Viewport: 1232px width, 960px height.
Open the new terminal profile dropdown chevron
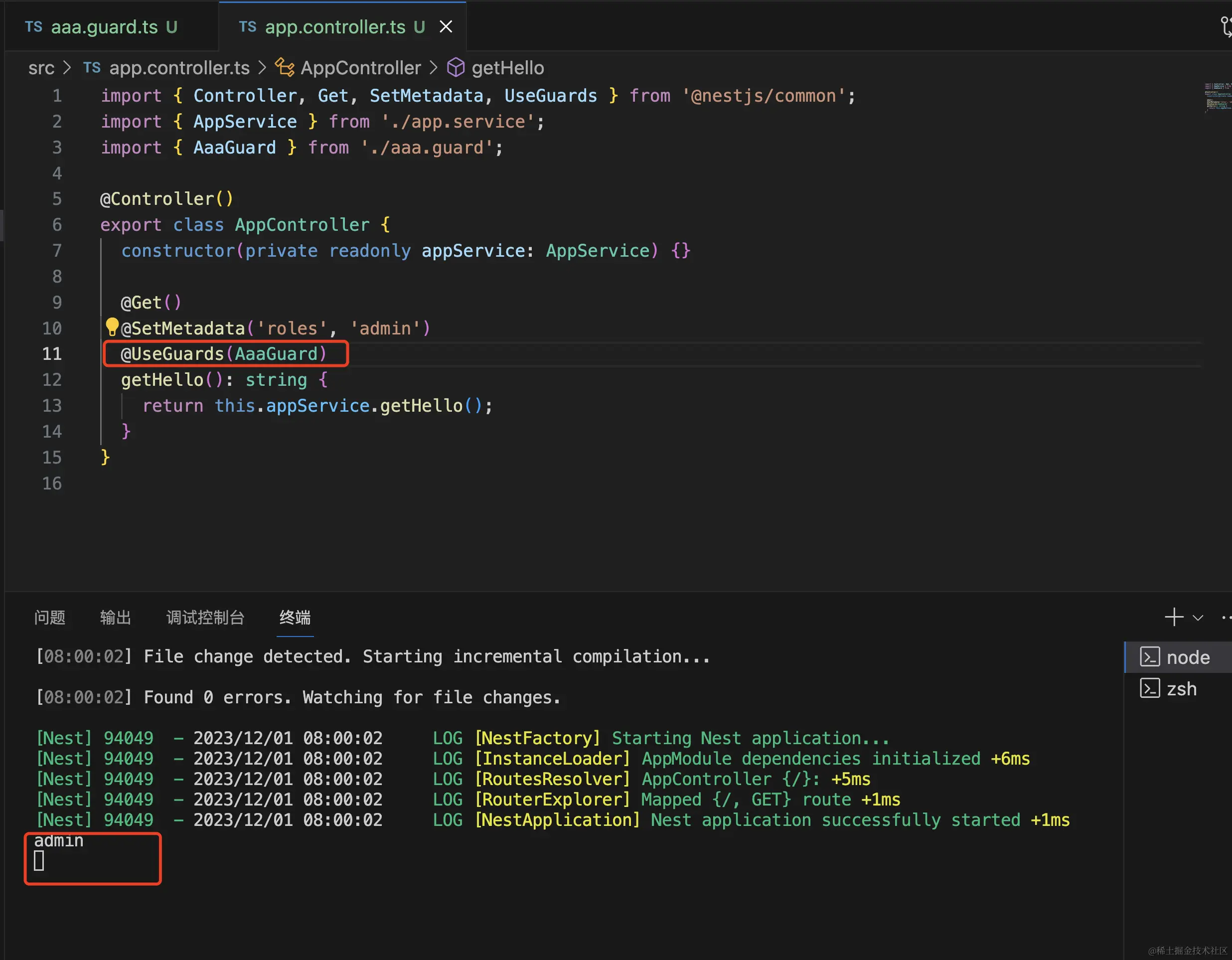1198,618
